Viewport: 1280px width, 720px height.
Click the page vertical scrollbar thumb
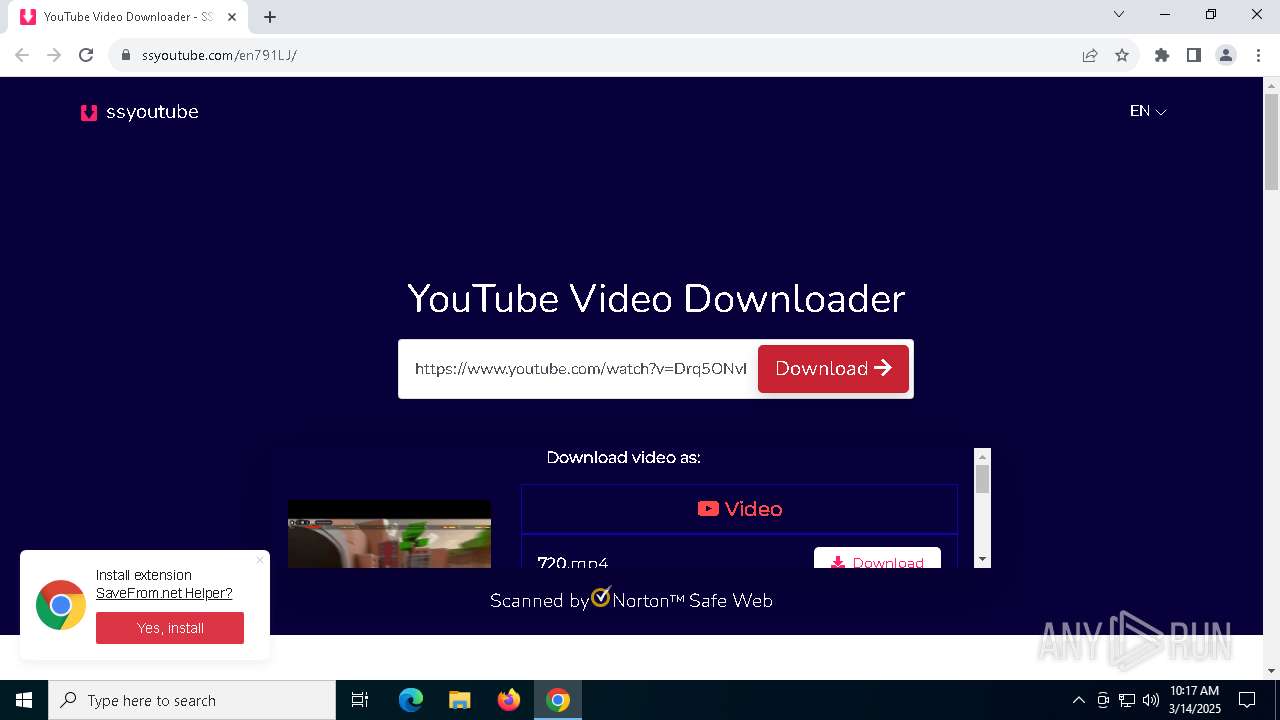[x=1272, y=141]
